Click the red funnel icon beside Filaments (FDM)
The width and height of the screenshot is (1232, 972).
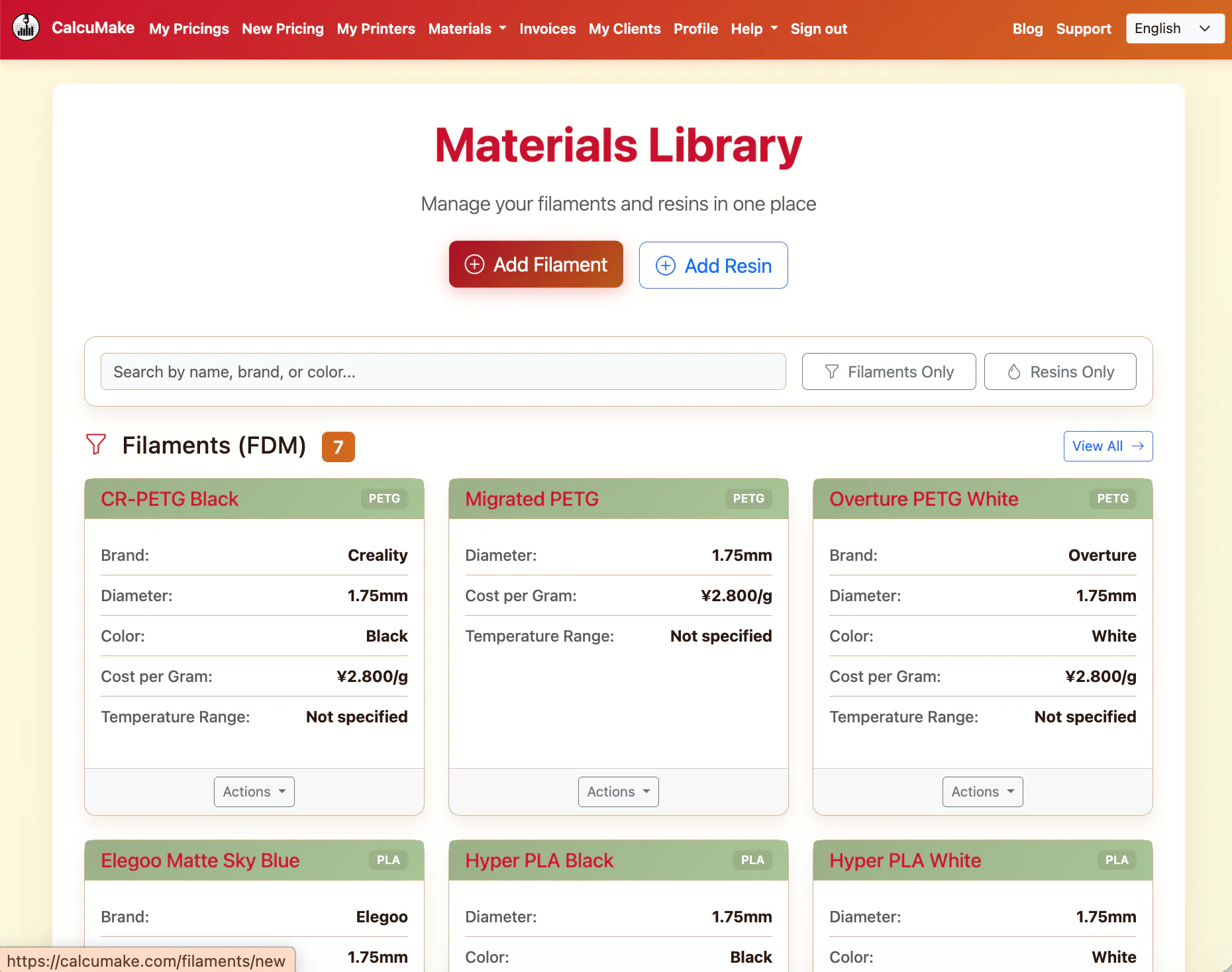(x=96, y=444)
